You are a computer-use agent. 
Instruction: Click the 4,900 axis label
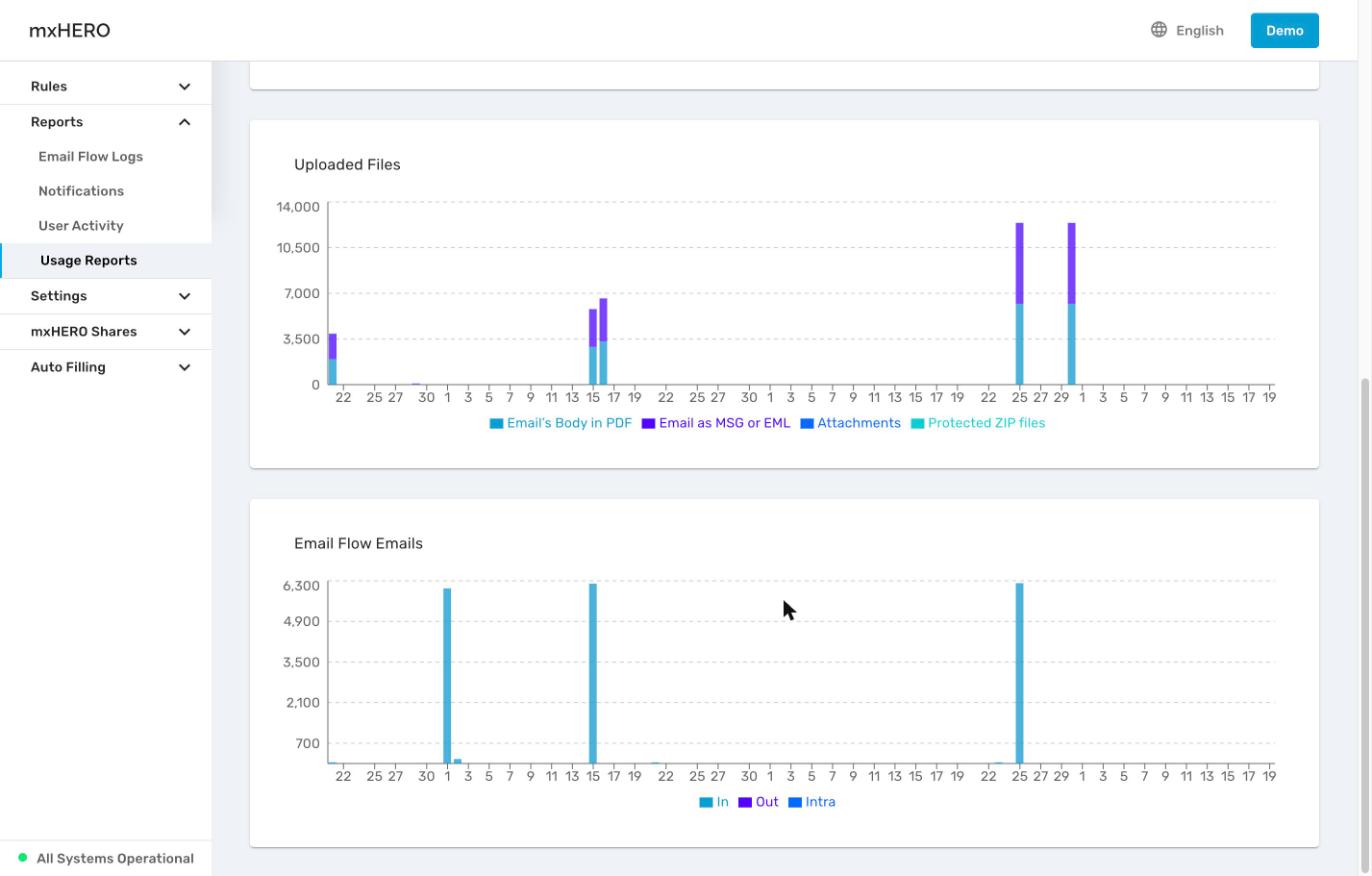[301, 621]
